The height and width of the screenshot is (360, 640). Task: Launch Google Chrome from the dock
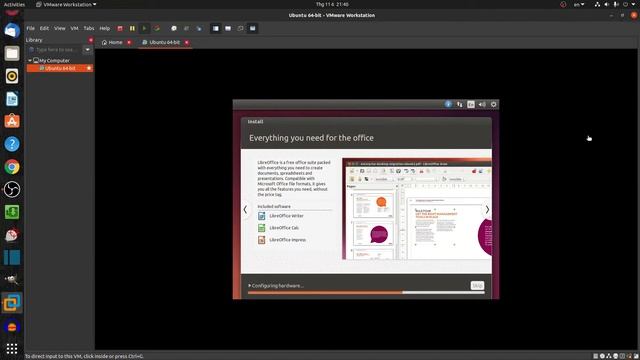coord(12,167)
